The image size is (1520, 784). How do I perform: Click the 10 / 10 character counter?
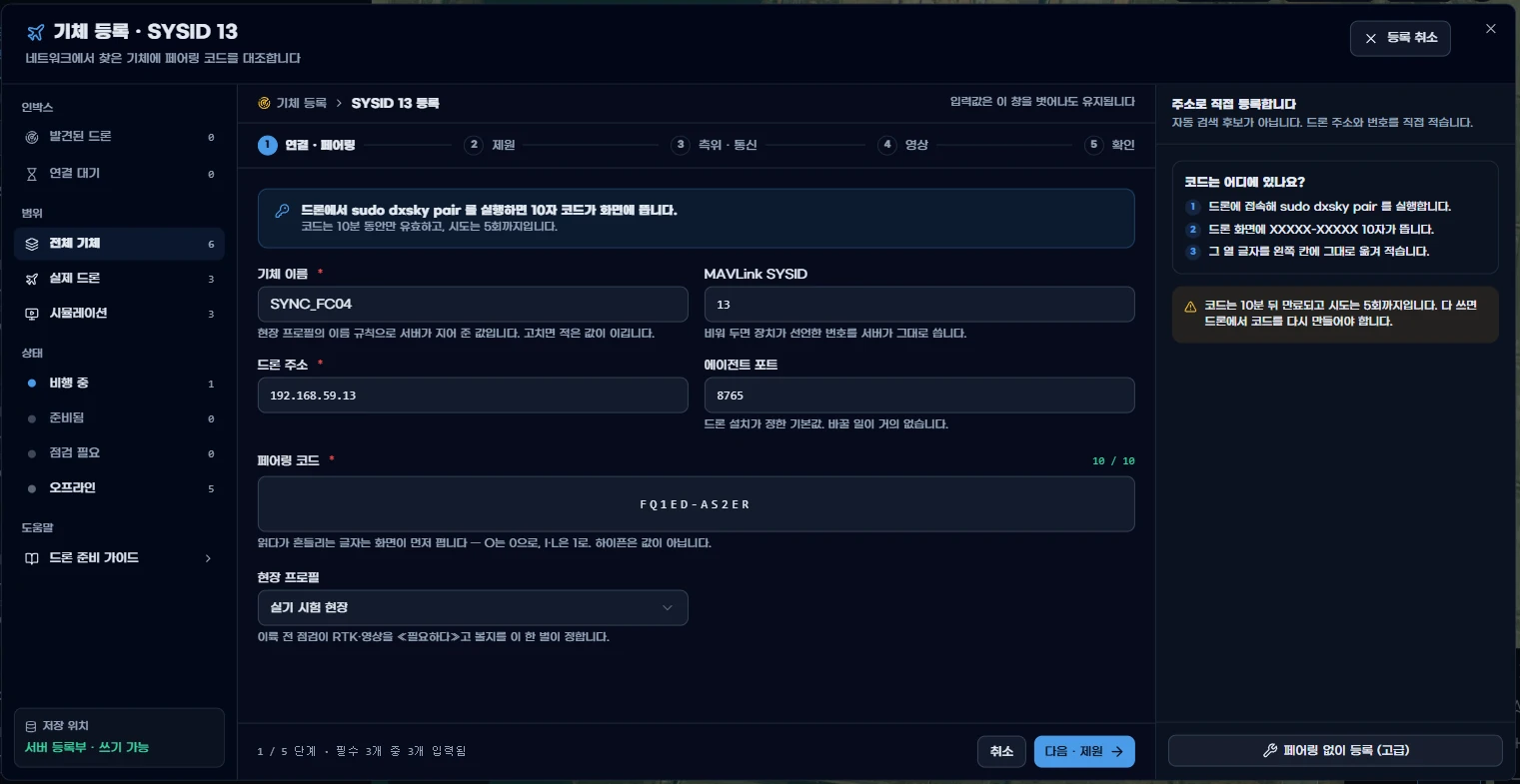coord(1113,461)
